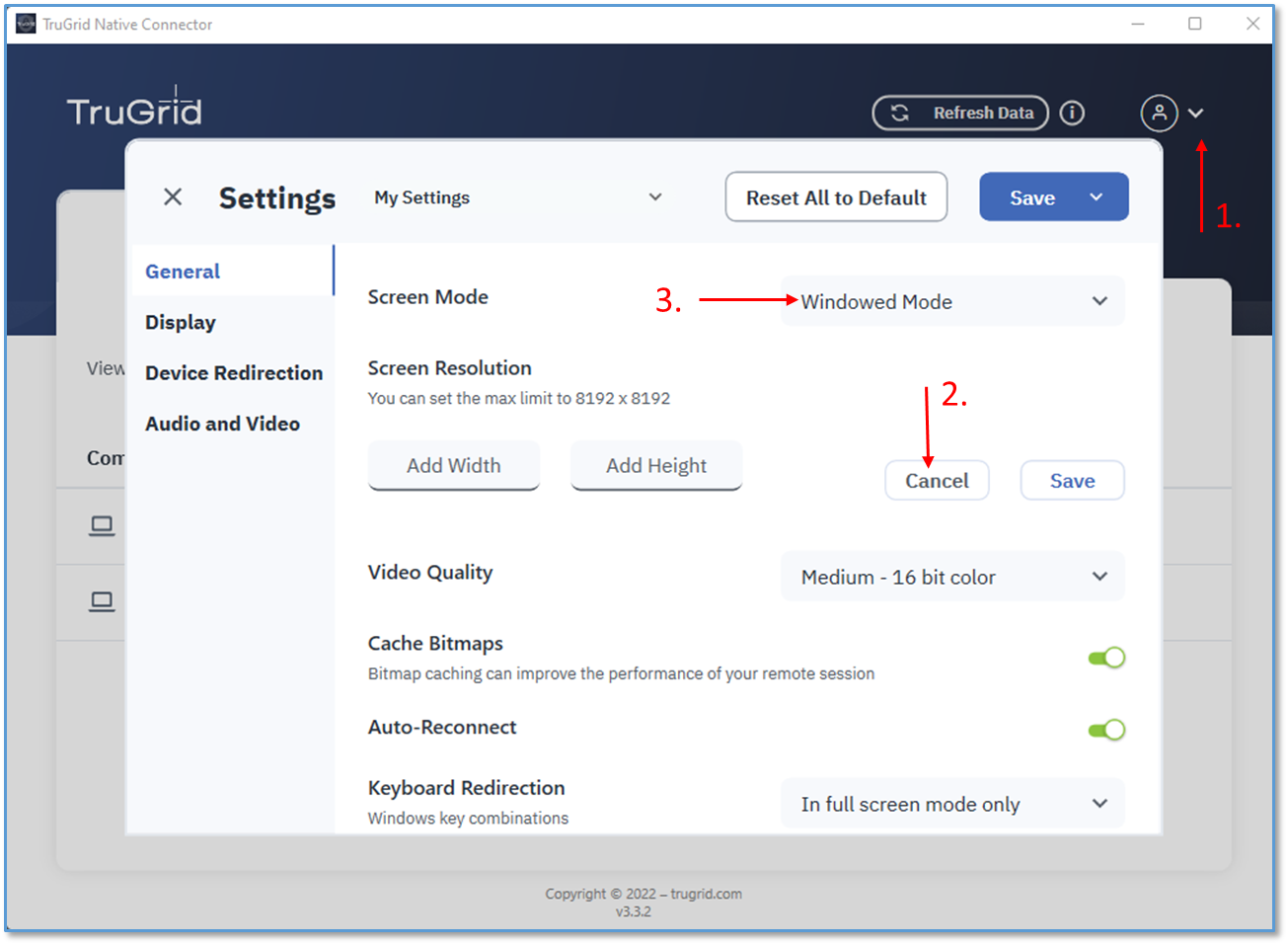Click the TruGrid app icon in title bar
Viewport: 1288px width, 945px height.
tap(26, 24)
